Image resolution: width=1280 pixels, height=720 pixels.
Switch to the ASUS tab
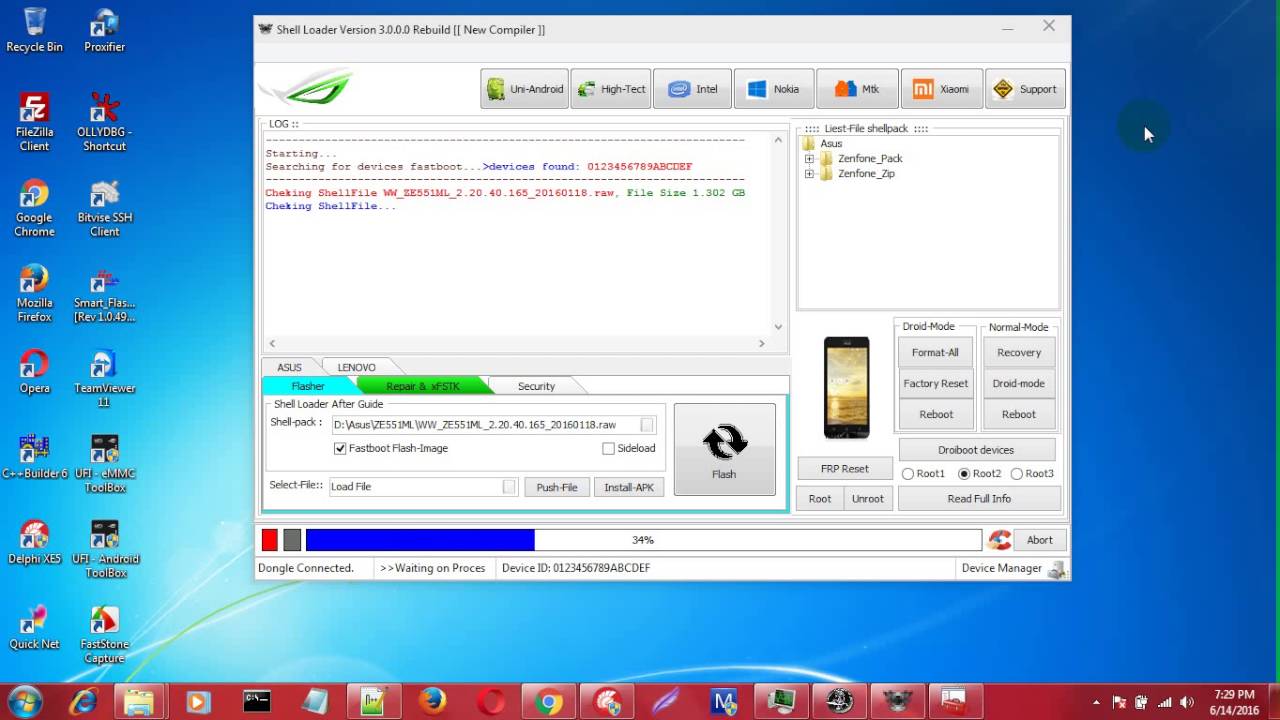pyautogui.click(x=289, y=367)
